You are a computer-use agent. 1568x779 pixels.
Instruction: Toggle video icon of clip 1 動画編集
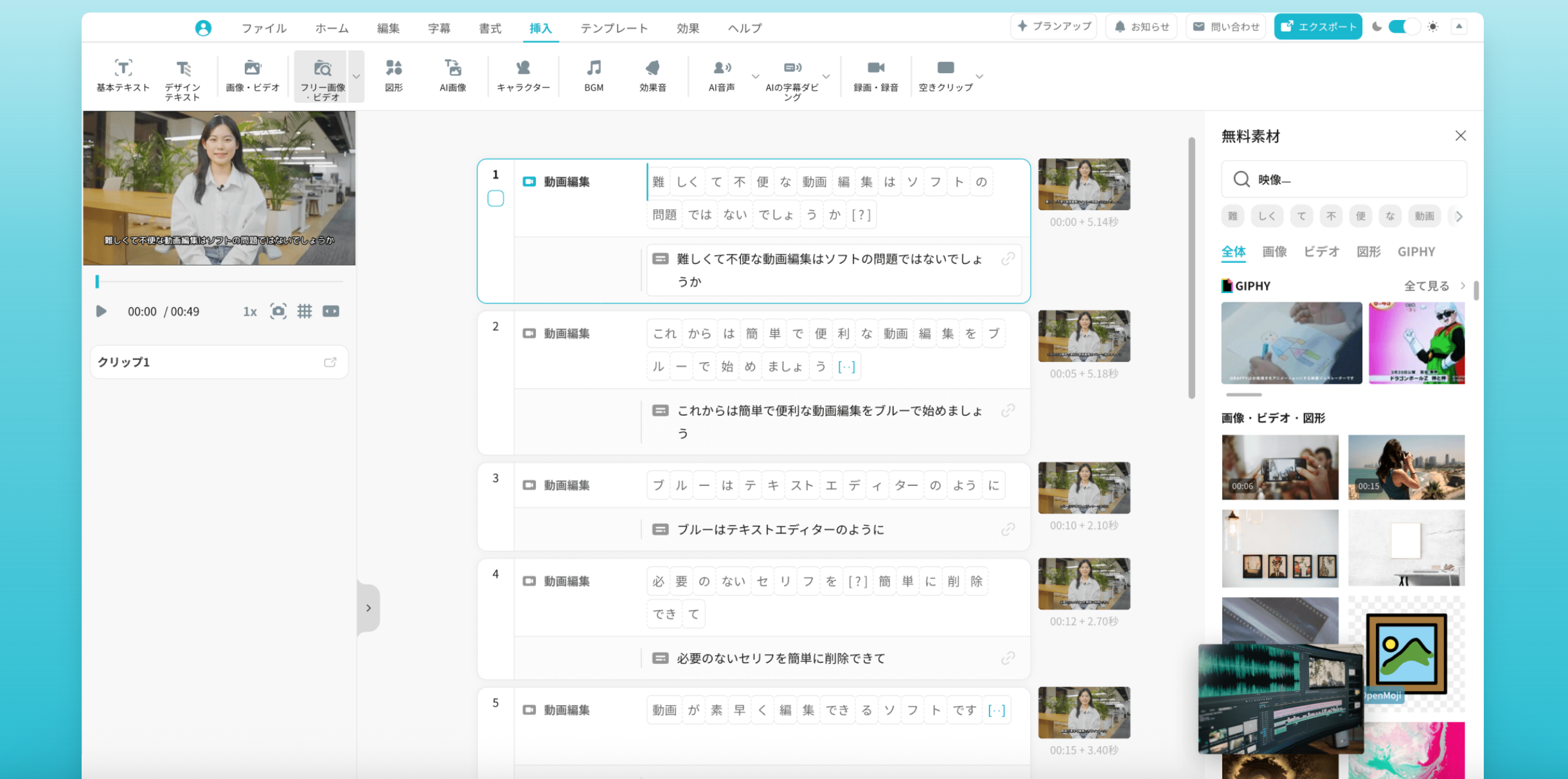[529, 181]
